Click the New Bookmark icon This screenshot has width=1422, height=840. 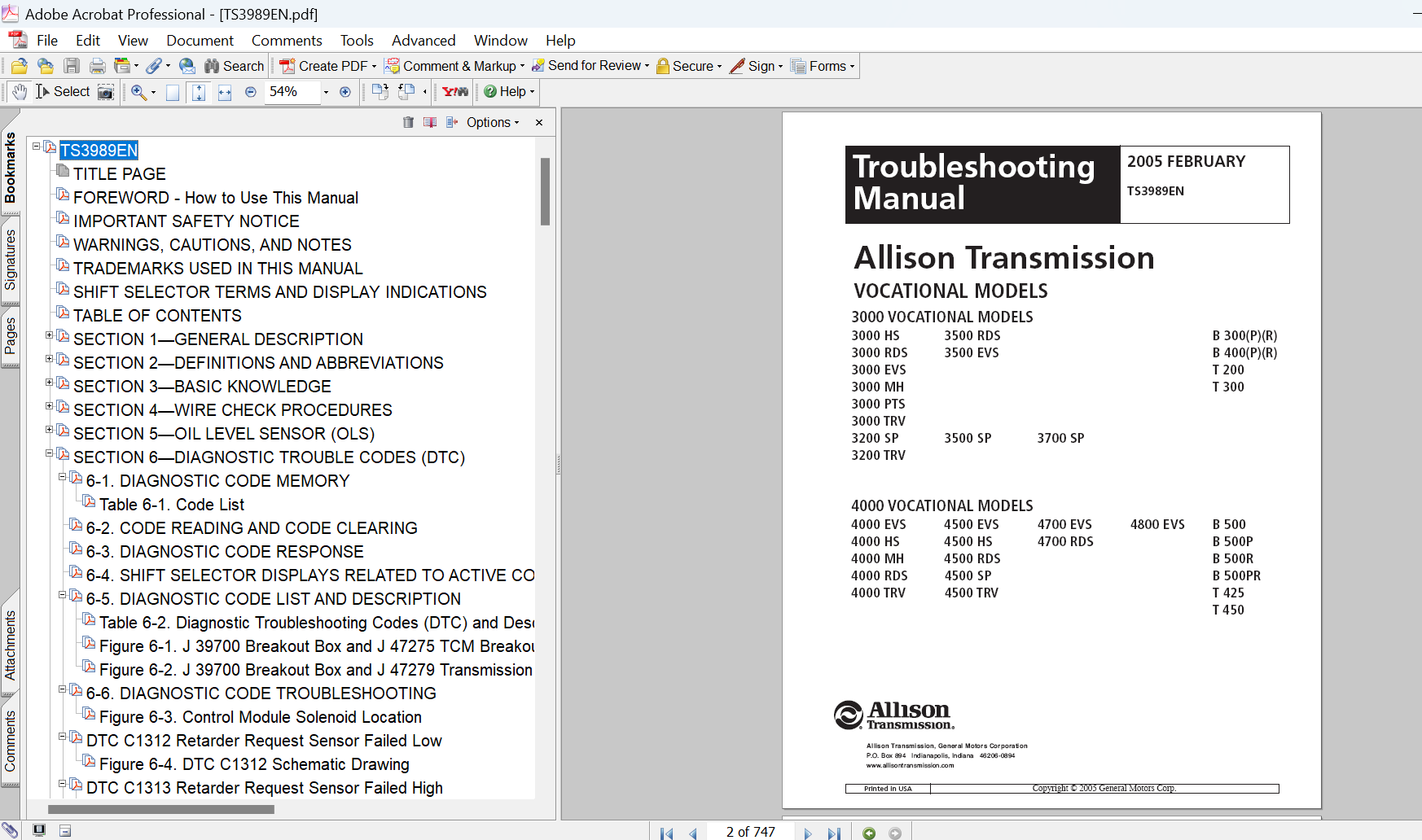coord(430,122)
